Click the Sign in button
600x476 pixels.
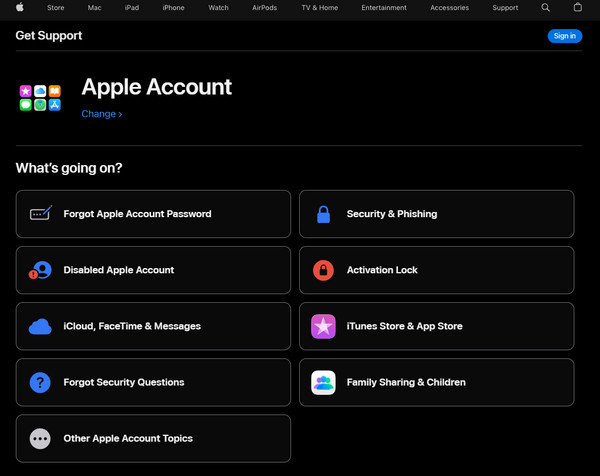pyautogui.click(x=565, y=36)
